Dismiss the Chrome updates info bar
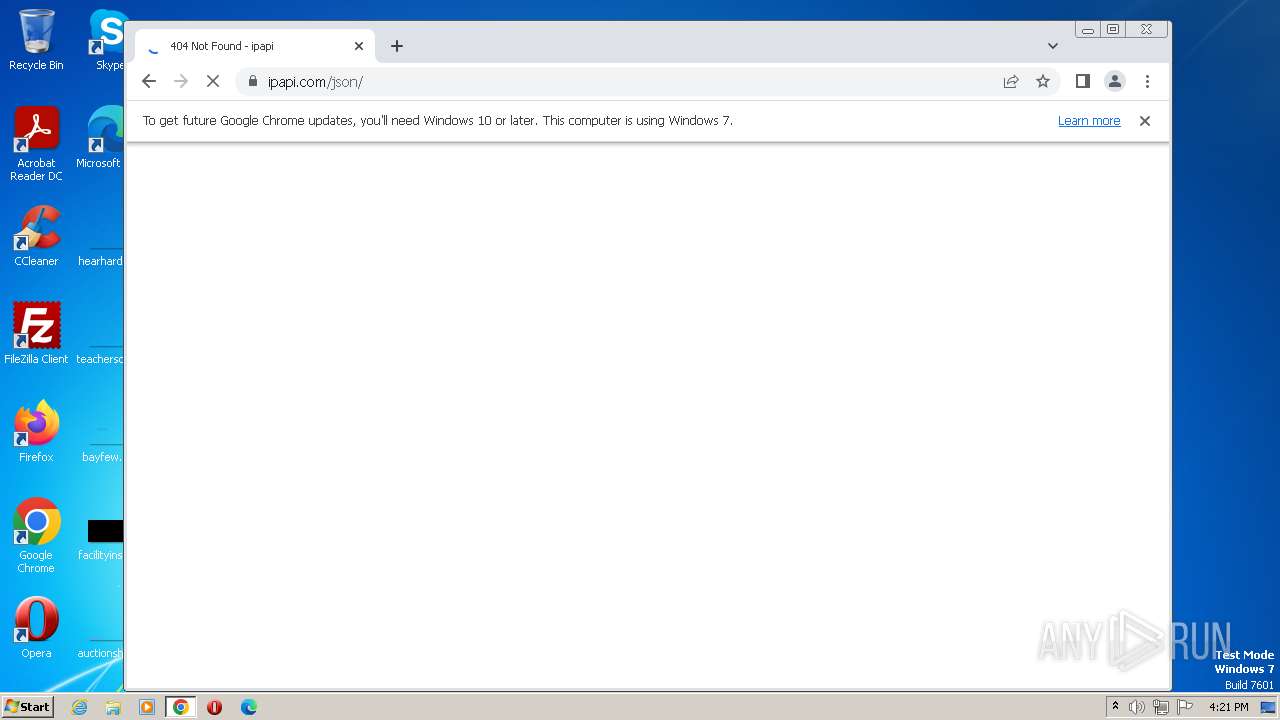Image resolution: width=1280 pixels, height=720 pixels. (1145, 121)
